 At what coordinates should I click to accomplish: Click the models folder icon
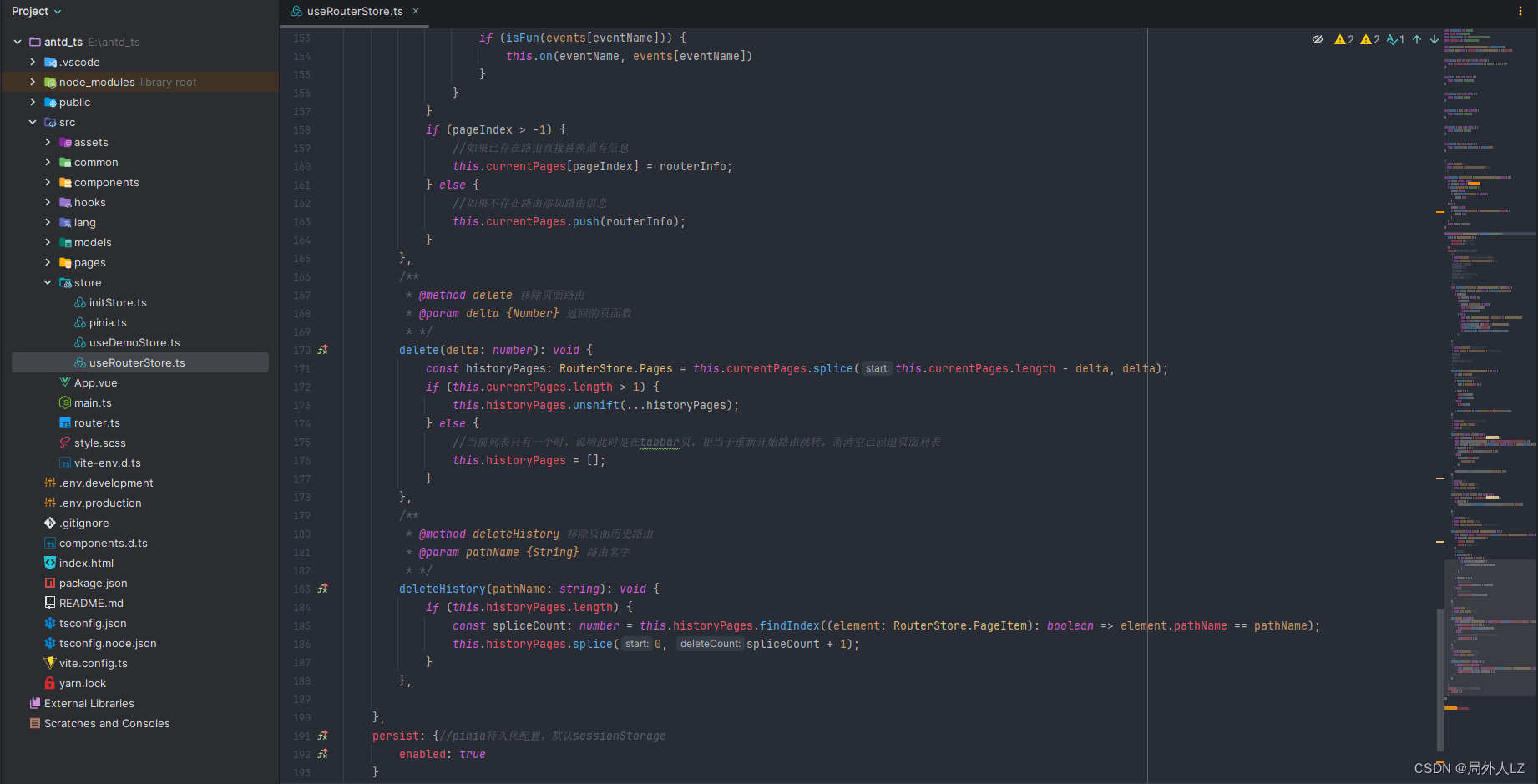65,242
